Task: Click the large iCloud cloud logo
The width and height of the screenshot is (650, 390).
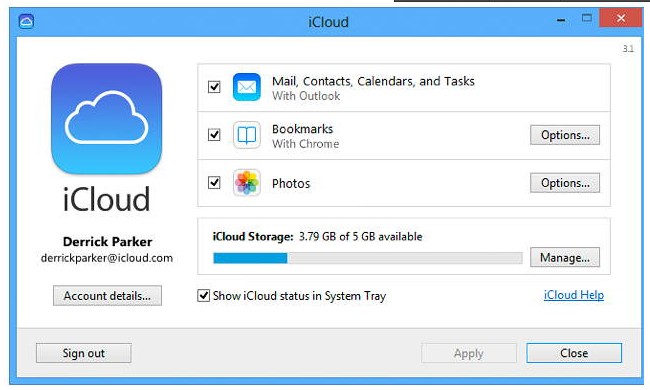Action: click(107, 119)
